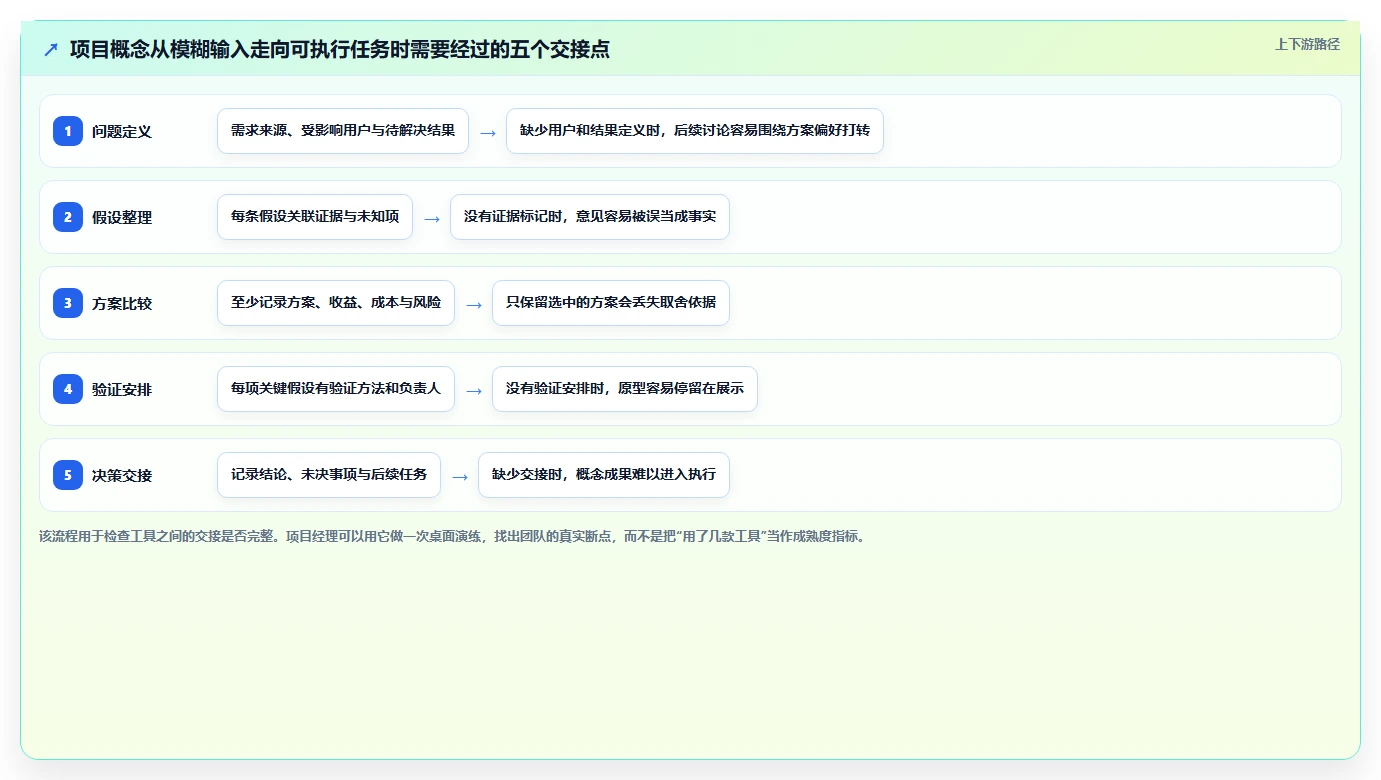Click the 验证安排 step label
The width and height of the screenshot is (1381, 780).
[x=122, y=389]
